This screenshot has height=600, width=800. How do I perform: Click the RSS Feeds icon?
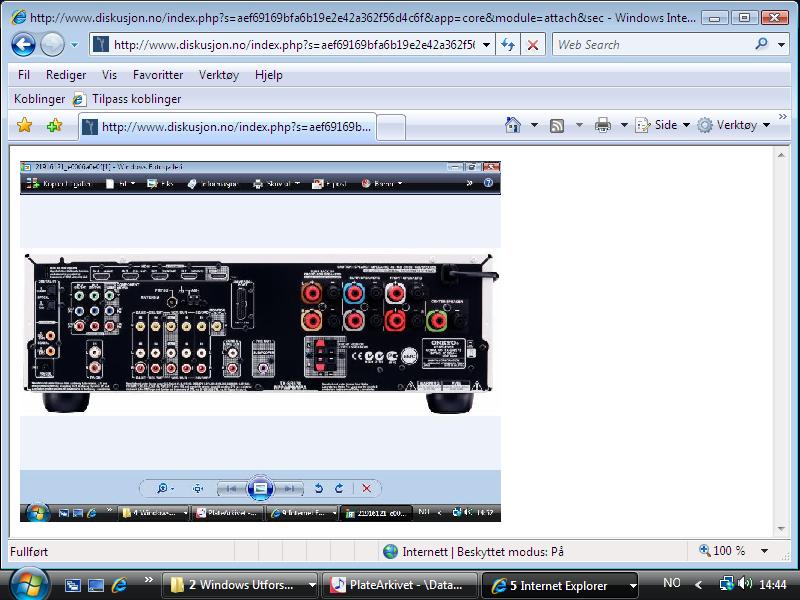(557, 126)
